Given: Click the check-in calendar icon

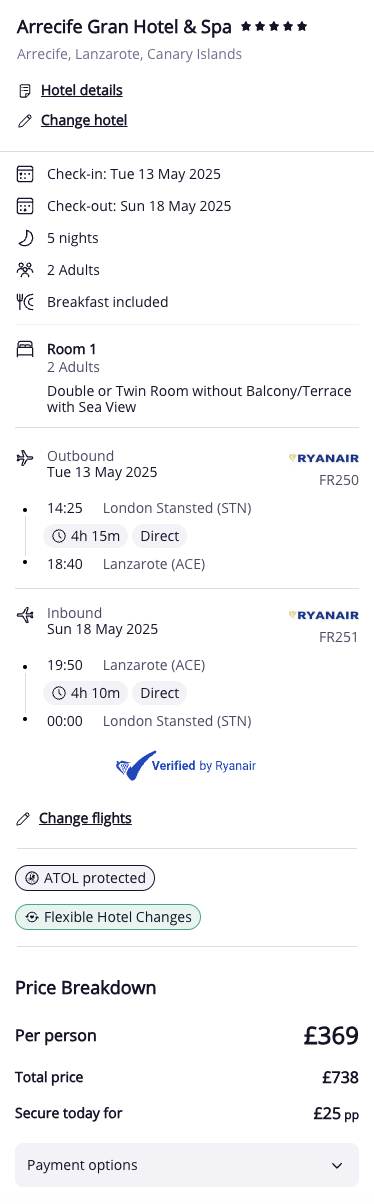Looking at the screenshot, I should pos(25,174).
